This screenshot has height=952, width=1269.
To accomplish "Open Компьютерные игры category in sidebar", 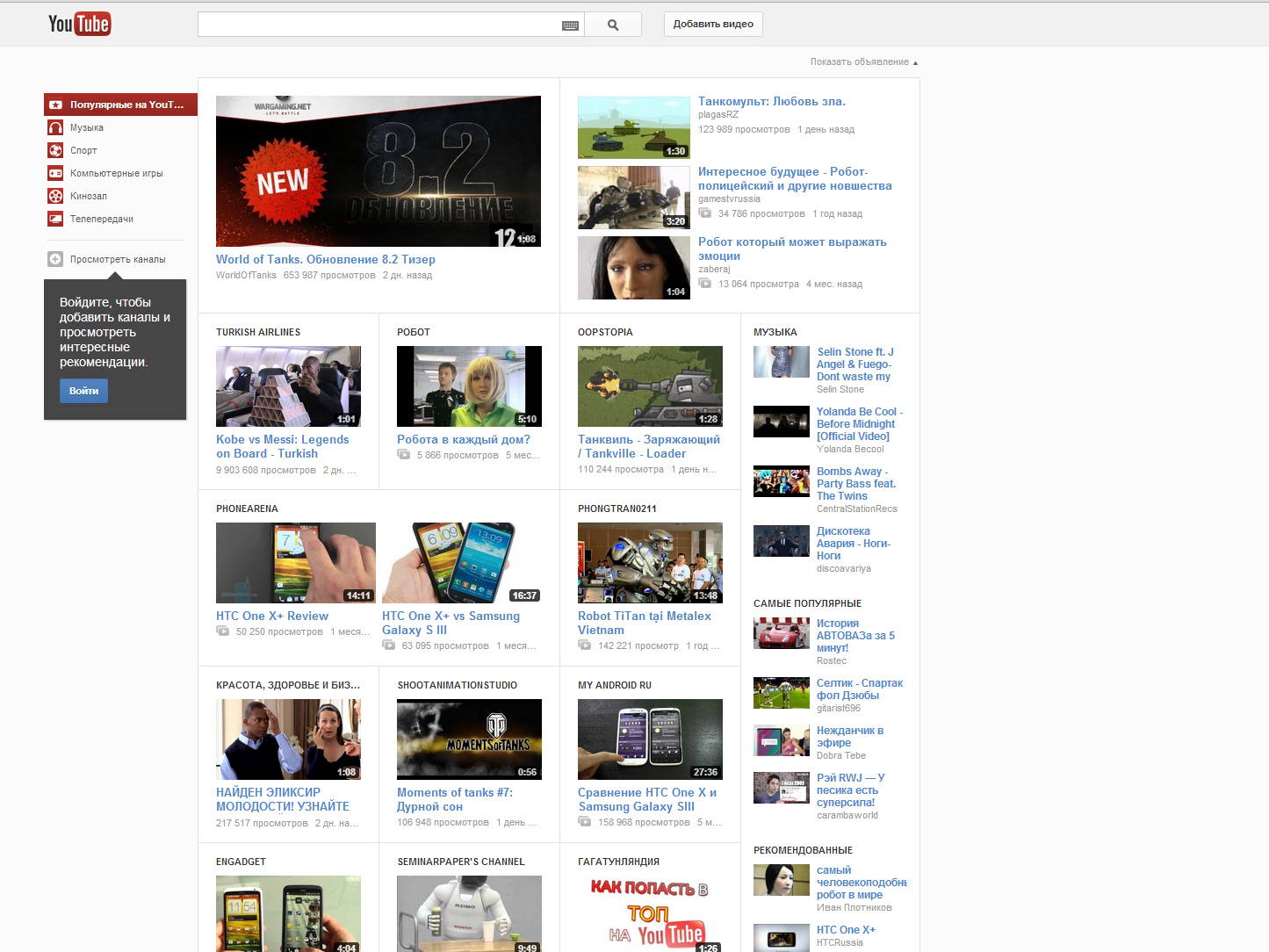I will tap(117, 173).
